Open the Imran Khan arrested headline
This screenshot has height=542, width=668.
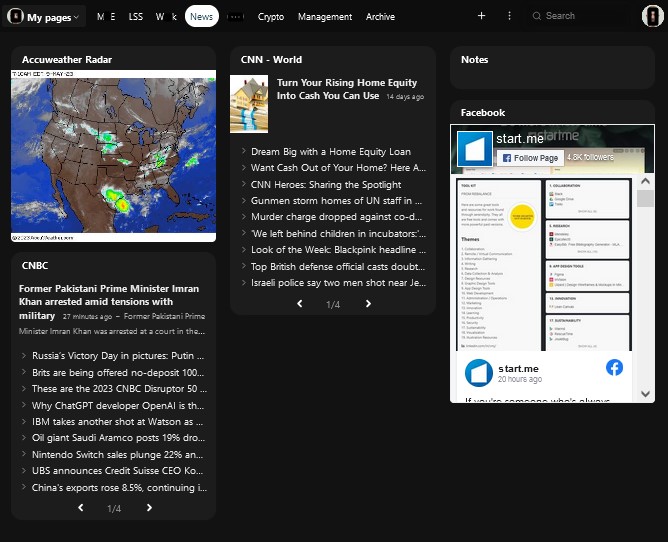coord(109,302)
